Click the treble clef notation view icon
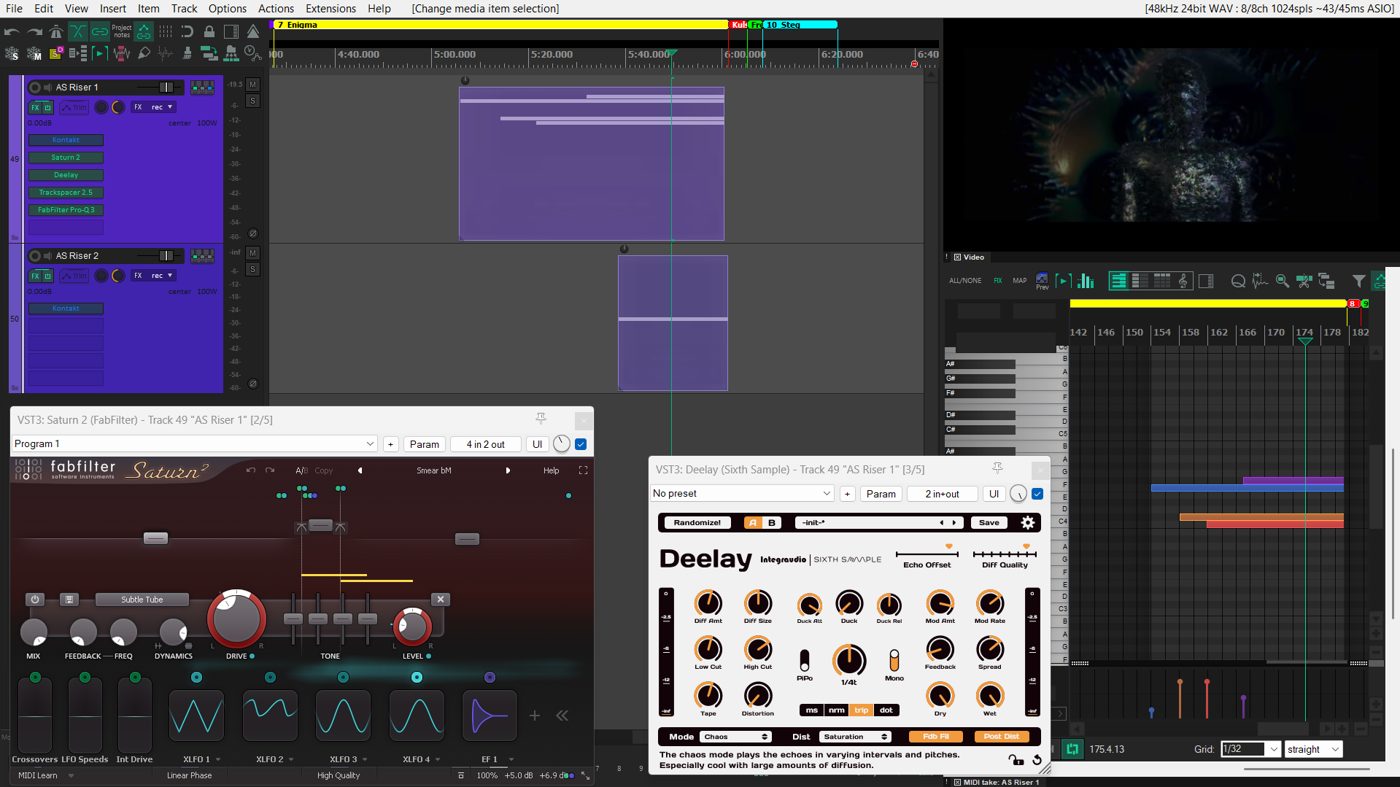Viewport: 1400px width, 787px height. pyautogui.click(x=1183, y=281)
